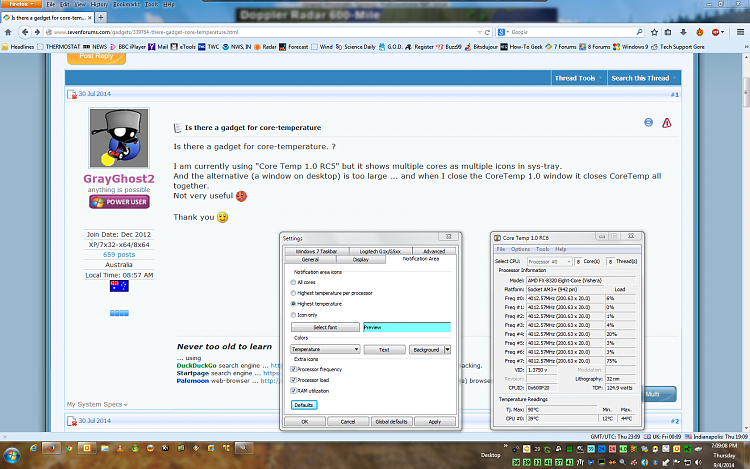Viewport: 750px width, 469px height.
Task: Open the Downloads arrow icon in toolbar
Action: tap(684, 32)
